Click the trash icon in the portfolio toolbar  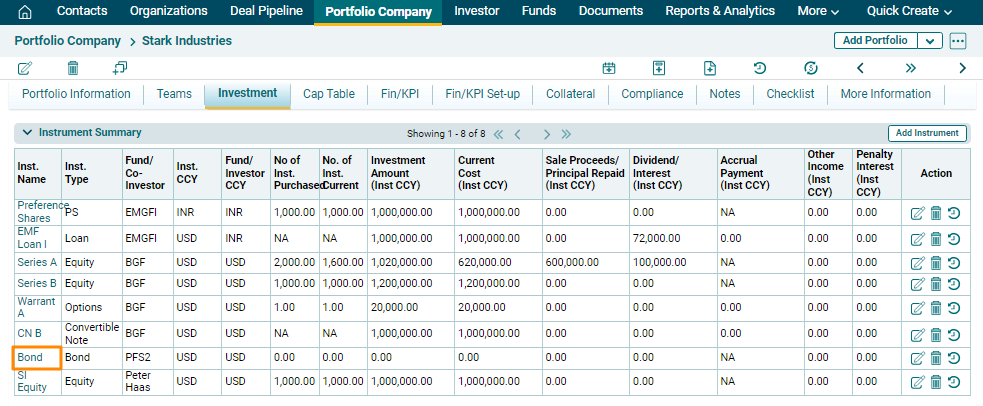pyautogui.click(x=73, y=68)
